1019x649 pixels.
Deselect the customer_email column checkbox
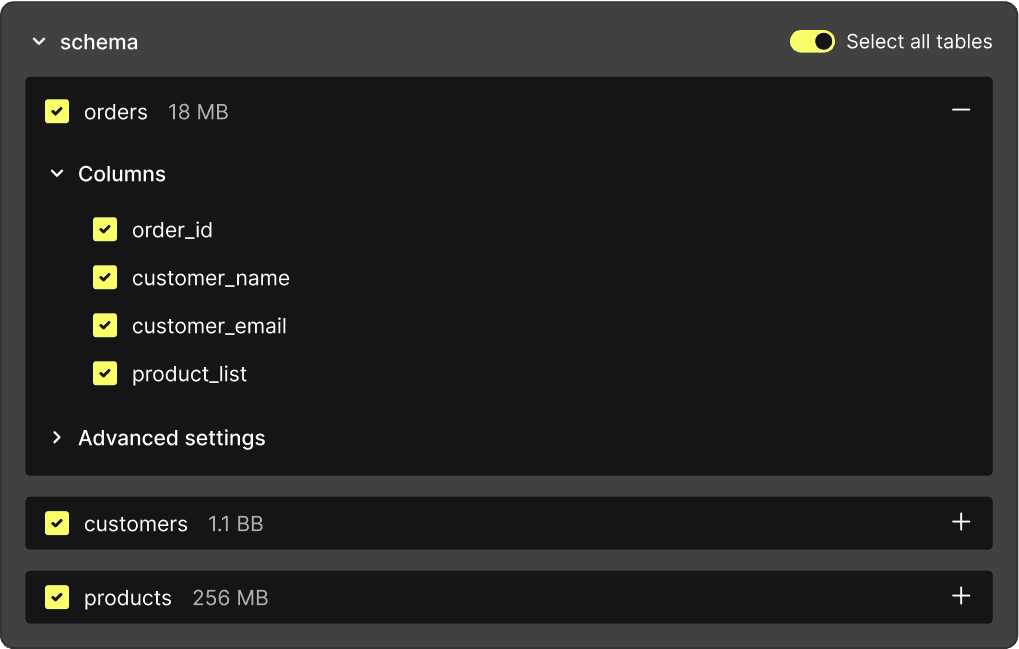105,326
